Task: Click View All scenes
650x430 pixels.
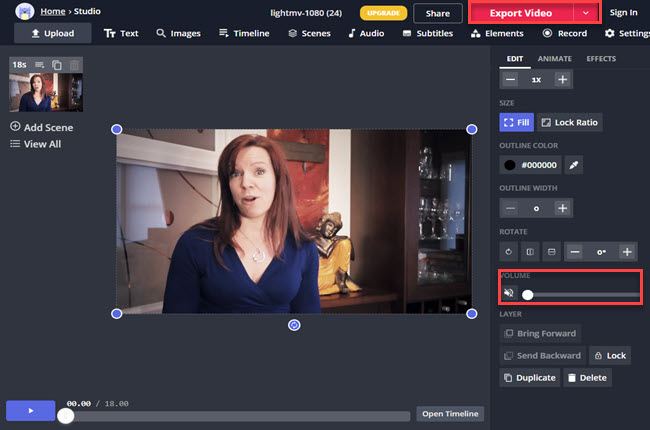Action: coord(36,144)
